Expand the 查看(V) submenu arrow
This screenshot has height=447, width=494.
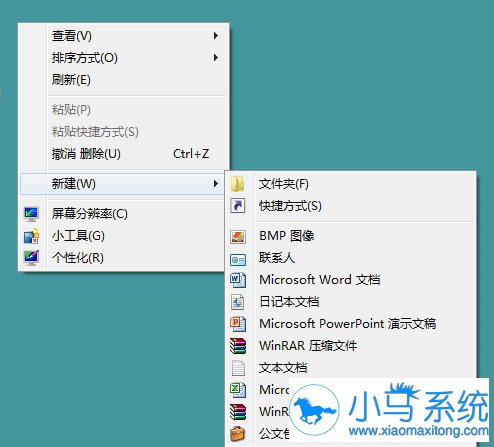[216, 36]
